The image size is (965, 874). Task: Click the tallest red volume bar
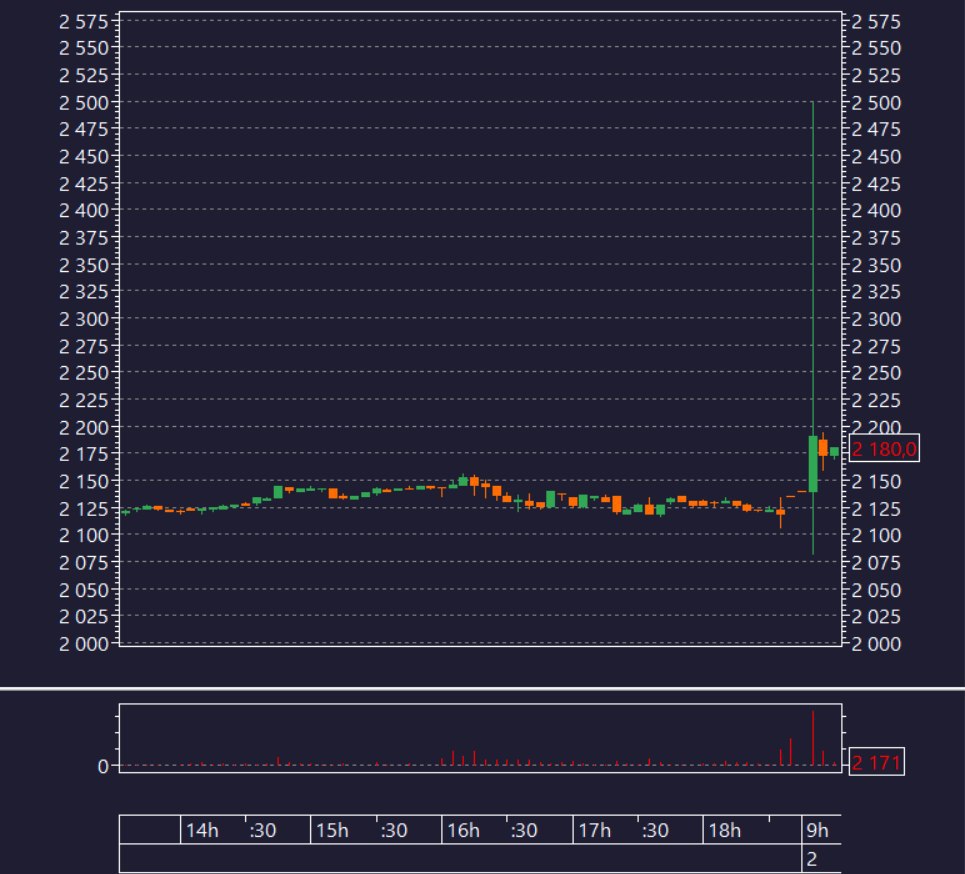click(x=813, y=738)
